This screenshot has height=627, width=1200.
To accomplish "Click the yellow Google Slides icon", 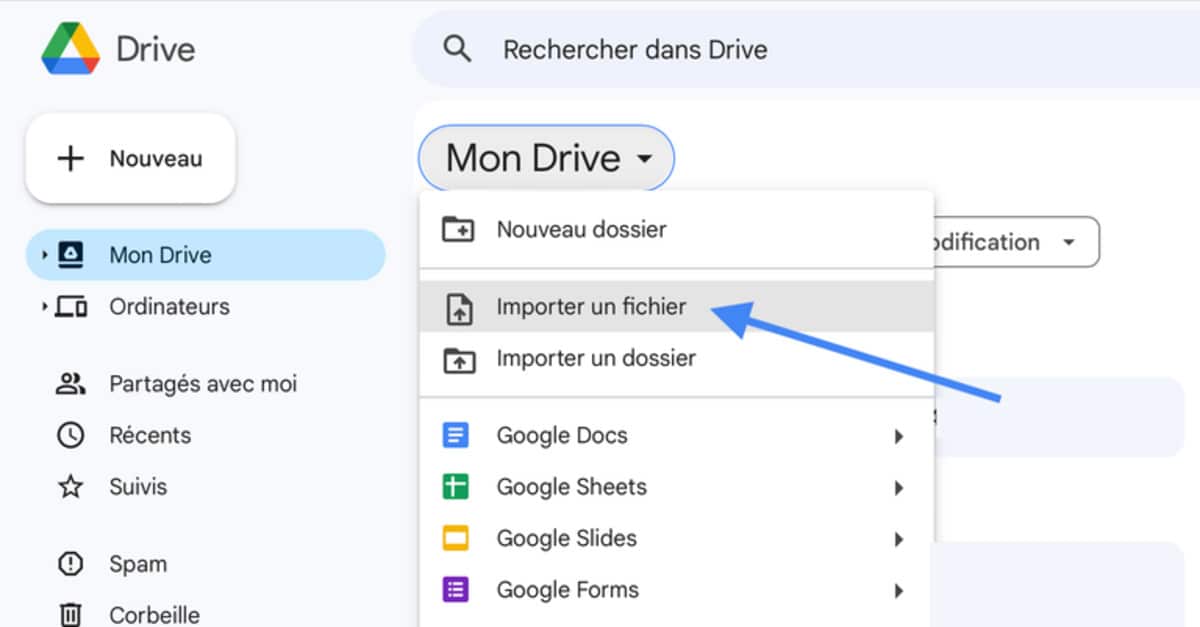I will pyautogui.click(x=456, y=539).
